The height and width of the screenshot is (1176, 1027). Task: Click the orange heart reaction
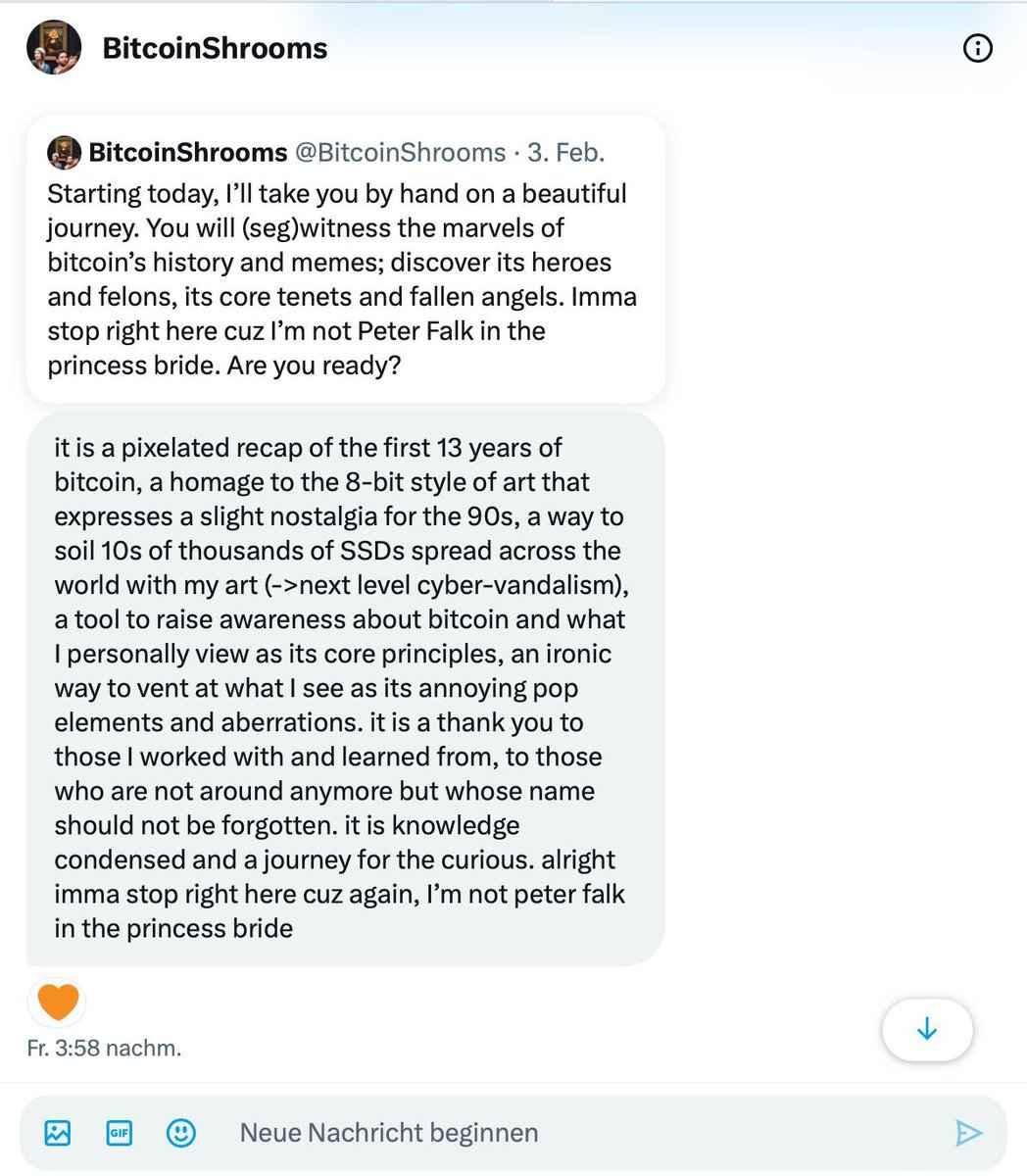pyautogui.click(x=58, y=1002)
